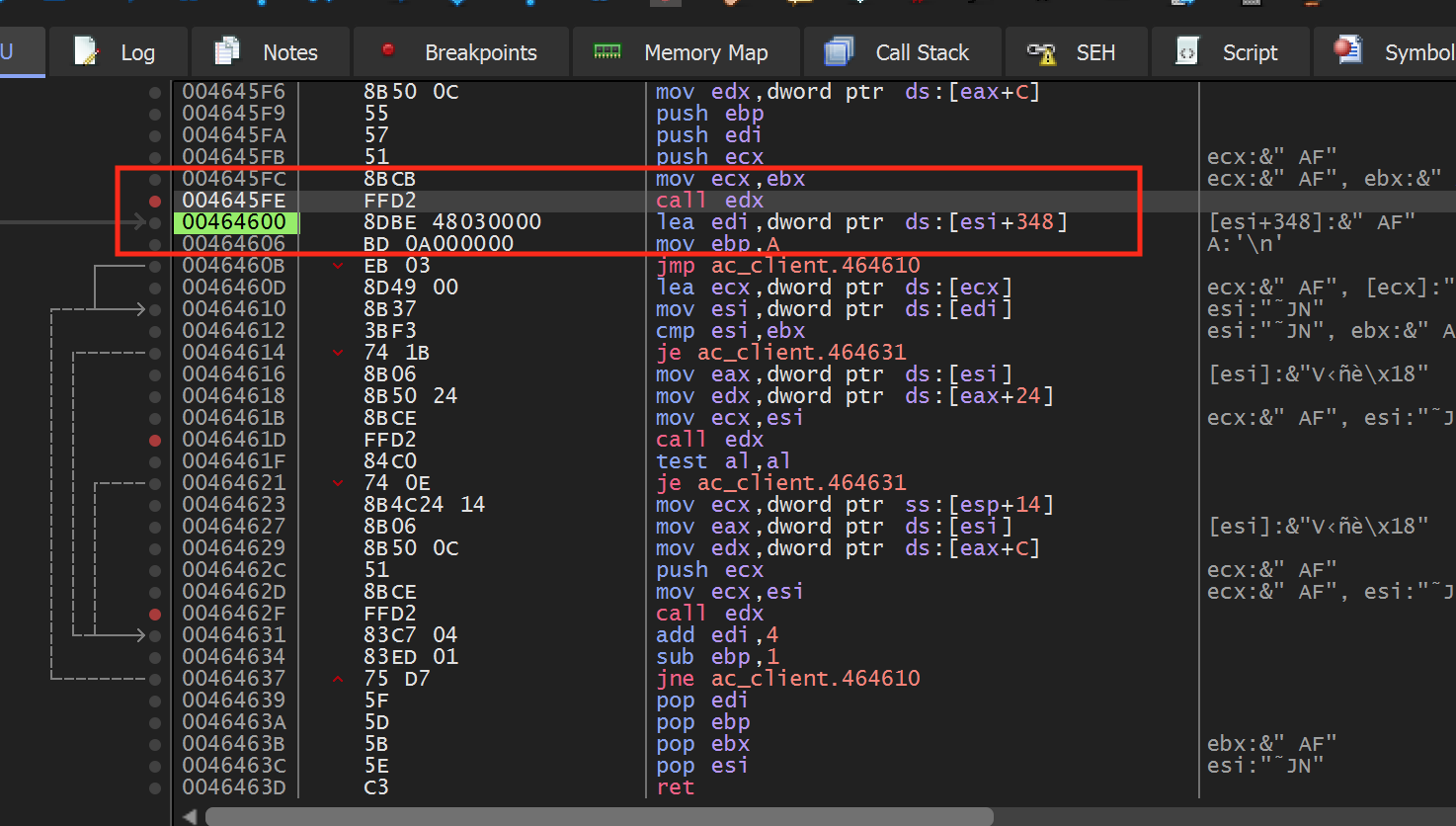Toggle breakpoint dot at 00464637
The image size is (1456, 826).
155,679
